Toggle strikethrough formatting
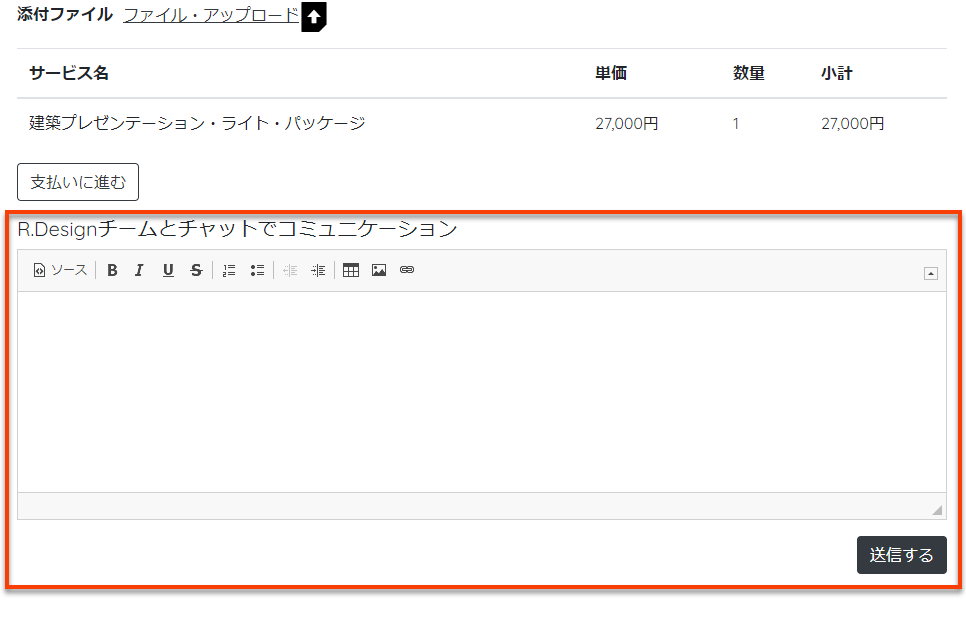The image size is (966, 617). pos(196,270)
